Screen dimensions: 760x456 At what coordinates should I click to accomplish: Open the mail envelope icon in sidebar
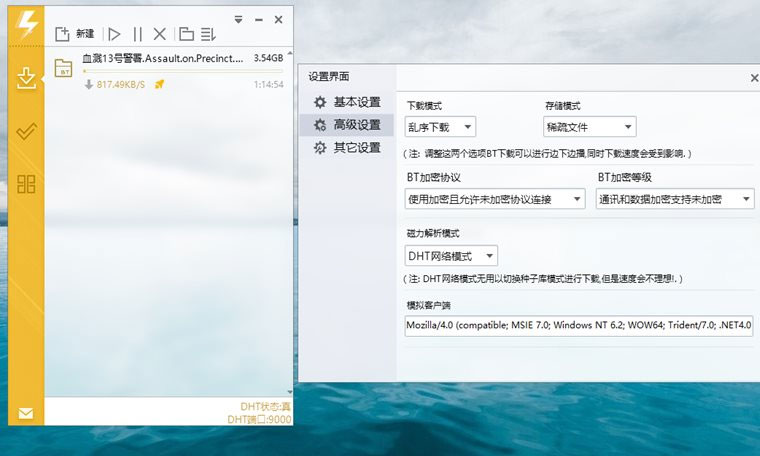tap(26, 413)
